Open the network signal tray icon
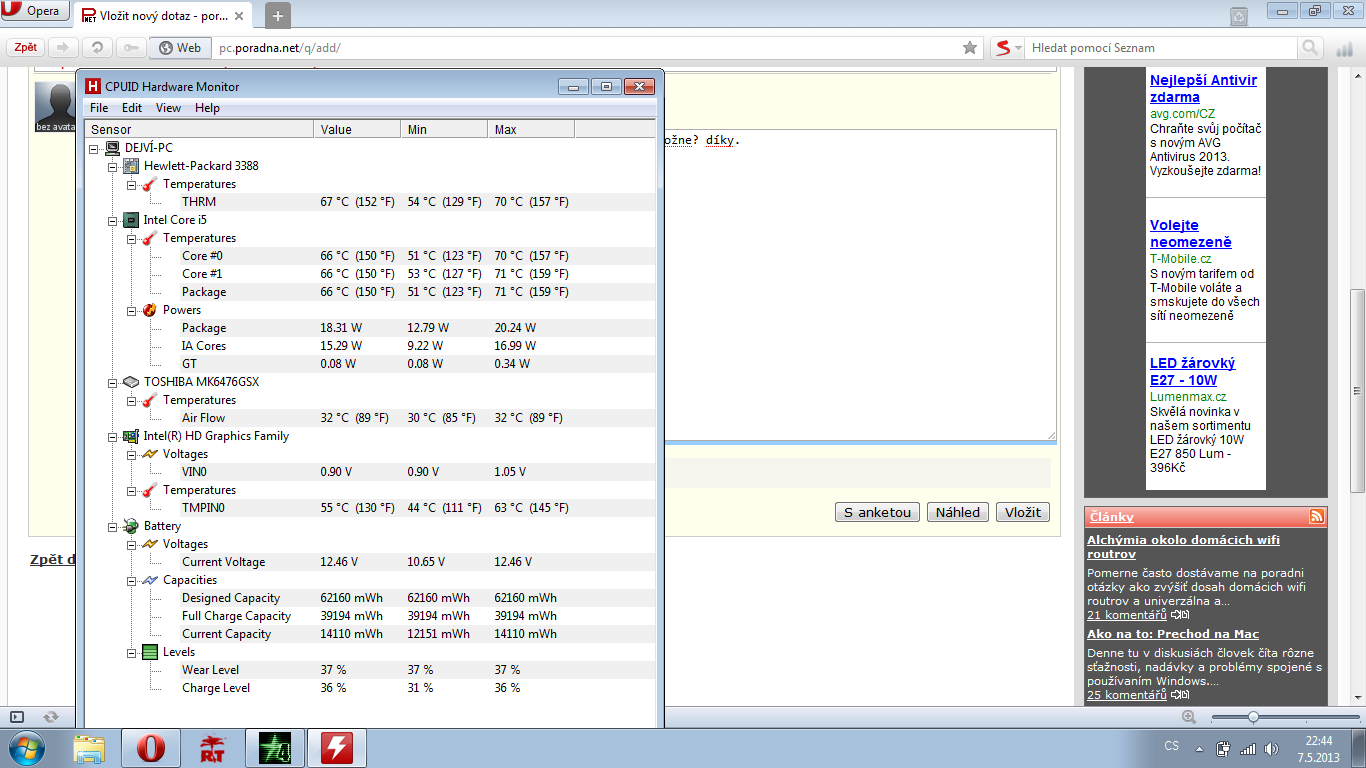1366x768 pixels. (1247, 748)
